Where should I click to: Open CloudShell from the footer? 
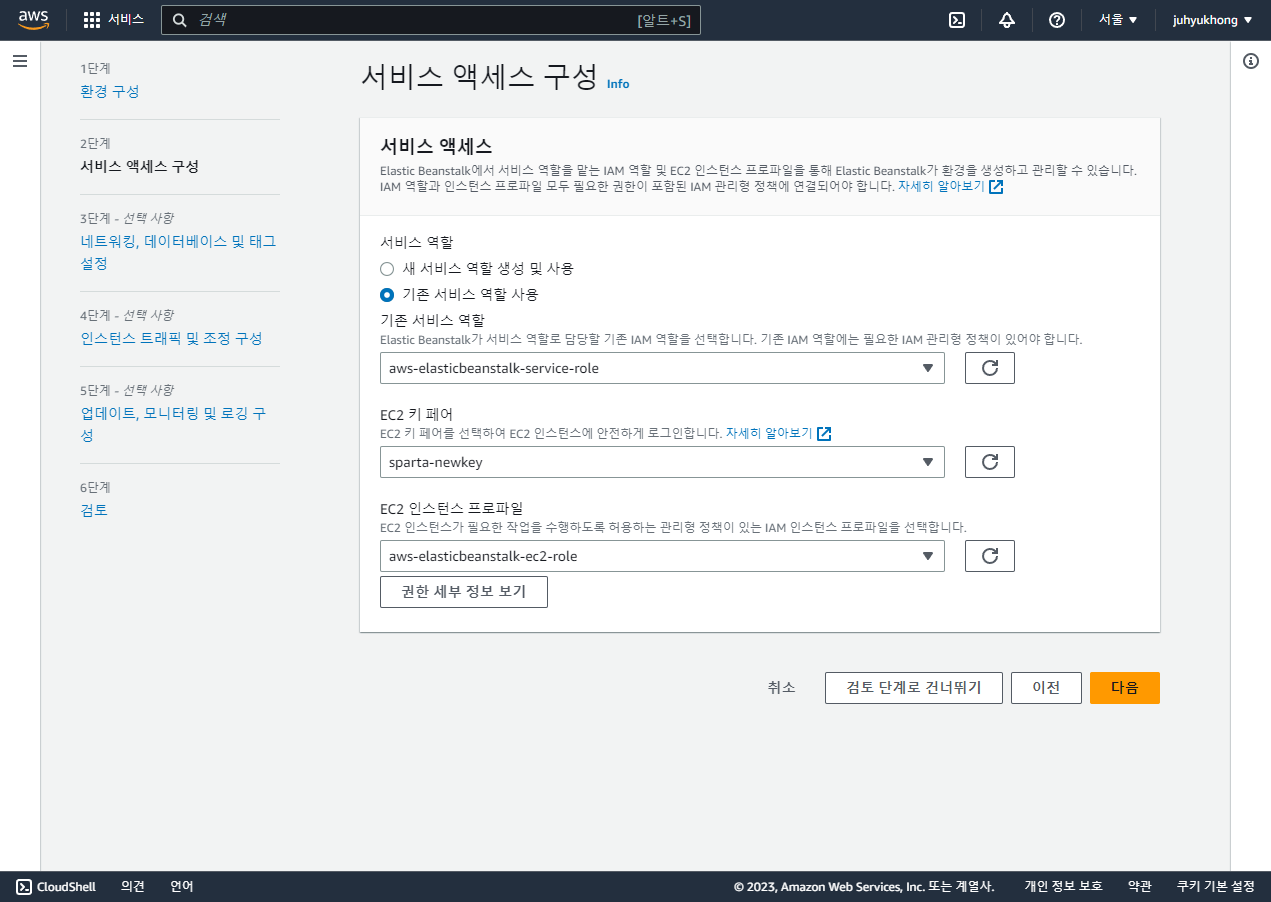[x=56, y=886]
